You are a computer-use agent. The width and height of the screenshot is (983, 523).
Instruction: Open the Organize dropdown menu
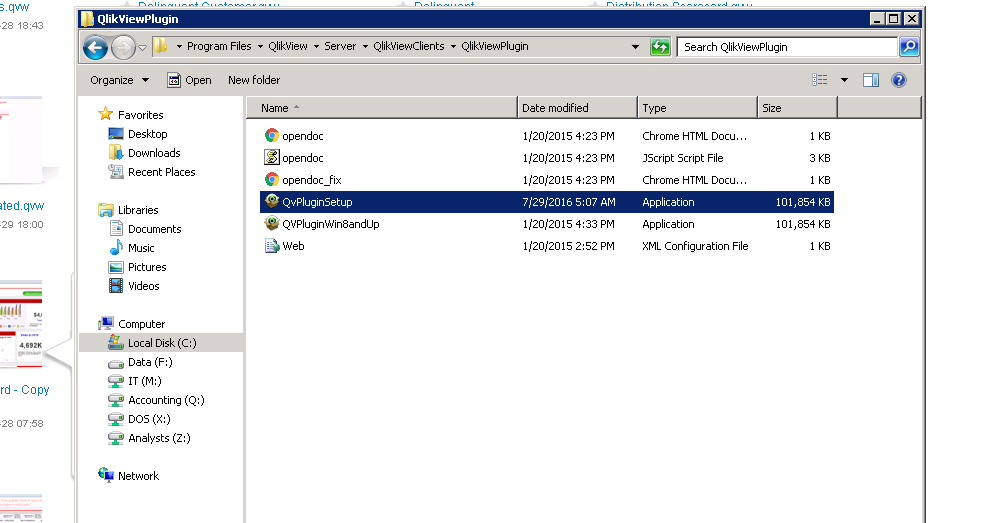coord(118,80)
